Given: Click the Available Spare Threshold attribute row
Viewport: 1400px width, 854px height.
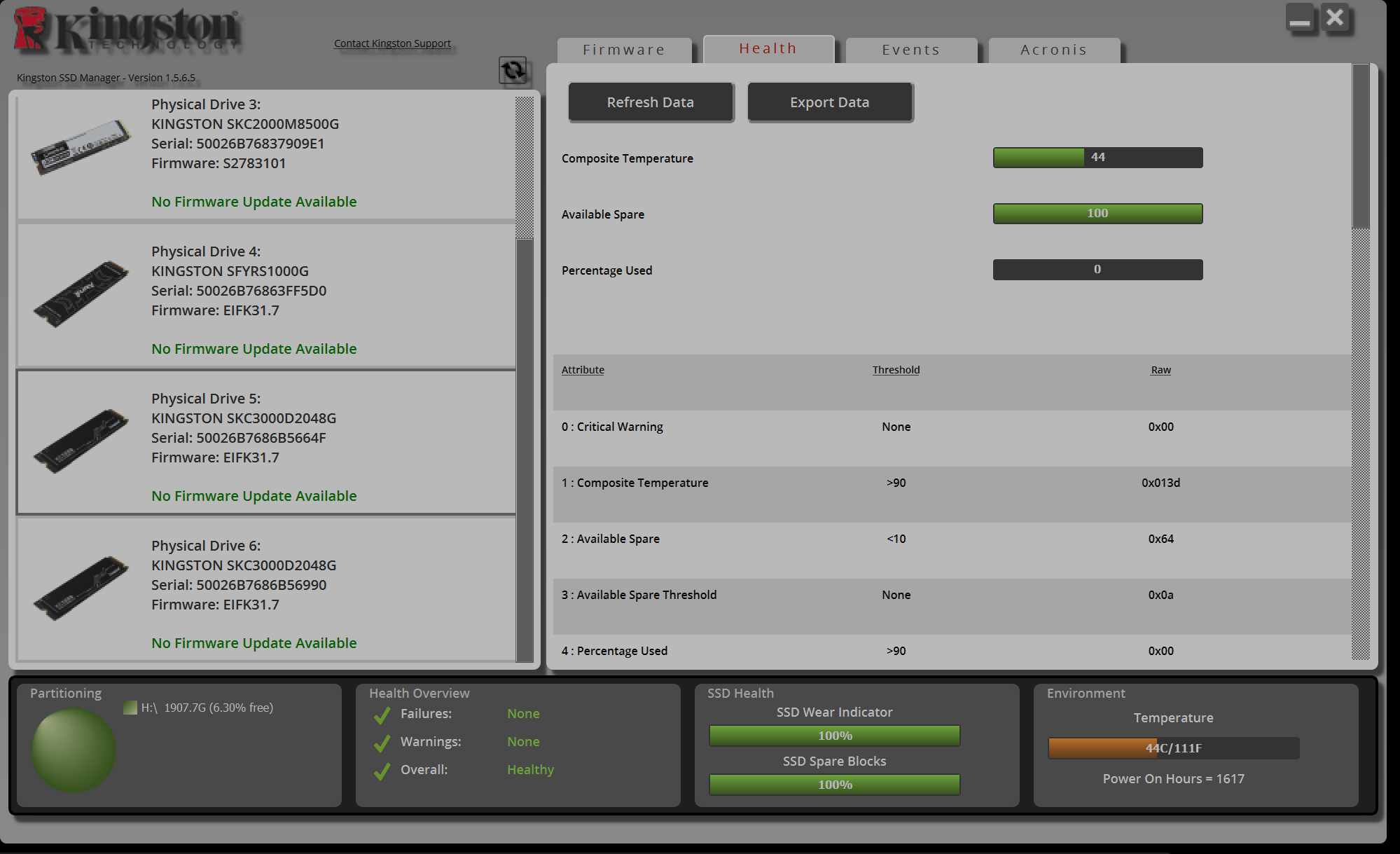Looking at the screenshot, I should click(x=952, y=607).
